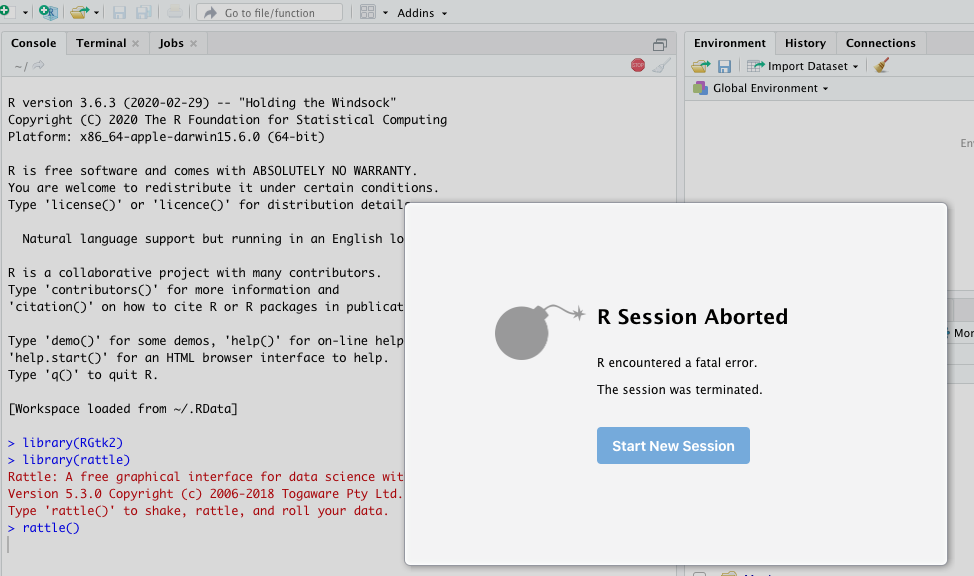Open the Addins dropdown menu
The width and height of the screenshot is (974, 576).
click(422, 13)
